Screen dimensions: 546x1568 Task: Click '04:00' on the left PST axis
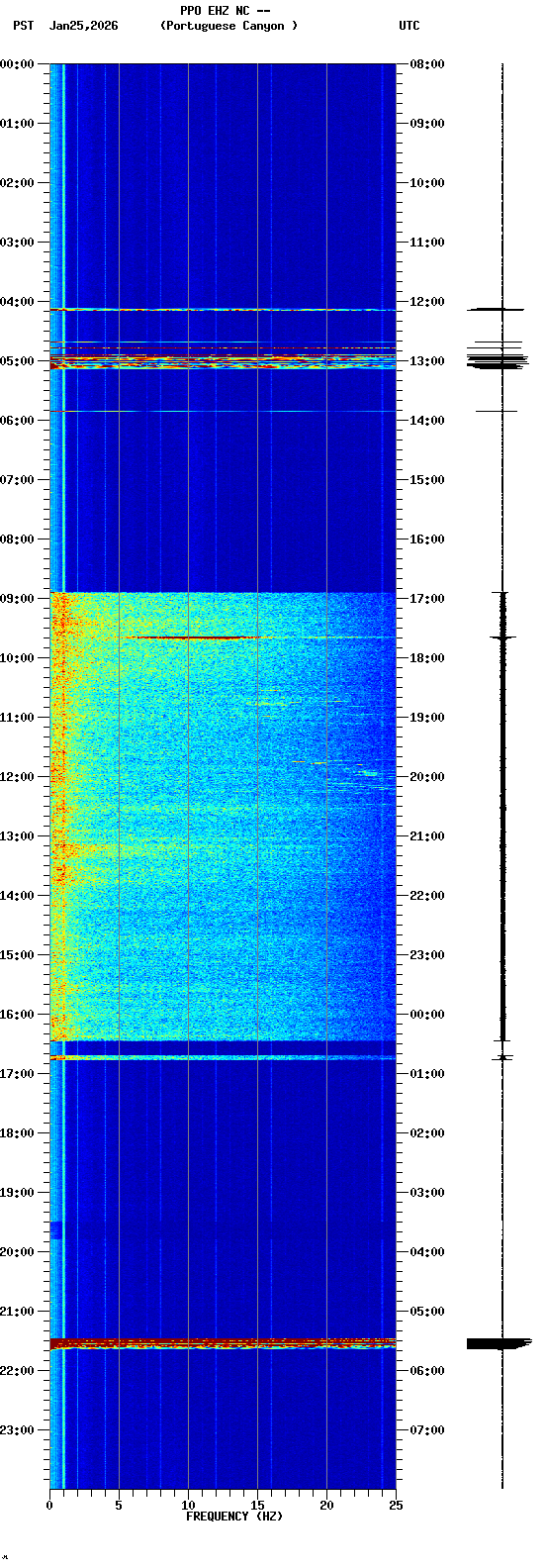(x=18, y=302)
